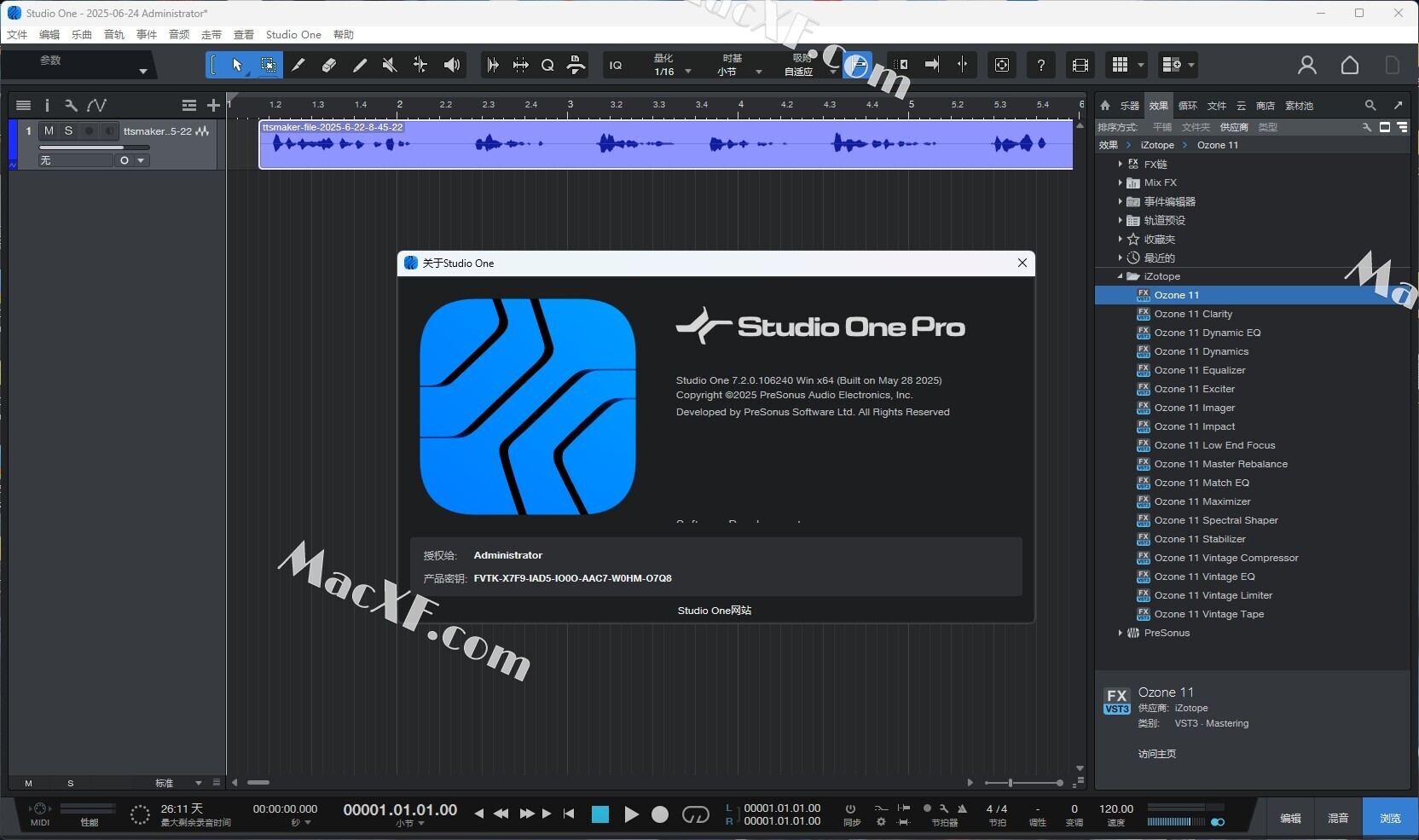The width and height of the screenshot is (1419, 840).
Task: Open the track list lines icon
Action: [x=23, y=105]
